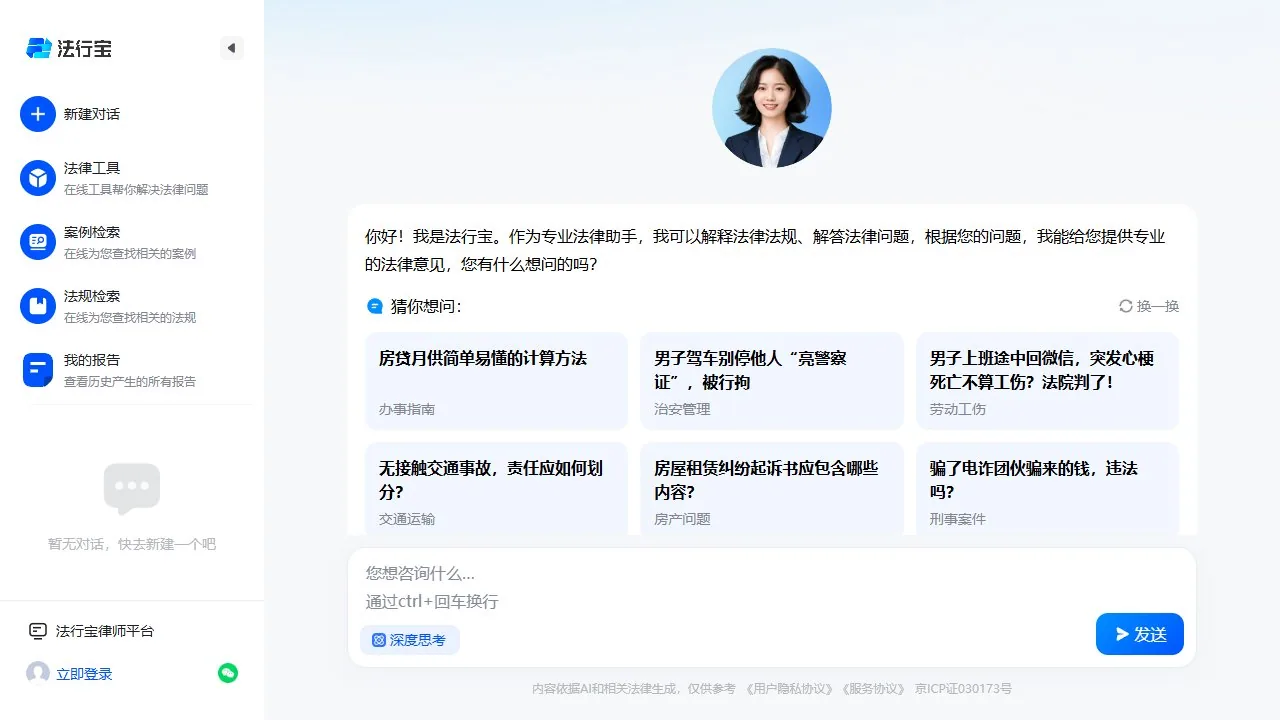Open the 《用户隐私协议》 link

(x=790, y=689)
